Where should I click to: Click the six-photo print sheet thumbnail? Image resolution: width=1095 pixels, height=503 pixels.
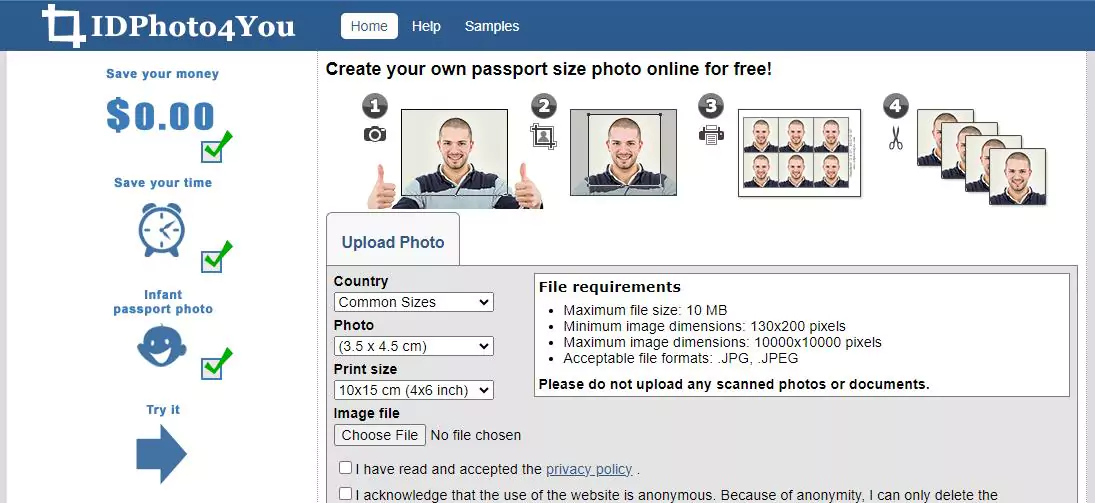(x=799, y=153)
